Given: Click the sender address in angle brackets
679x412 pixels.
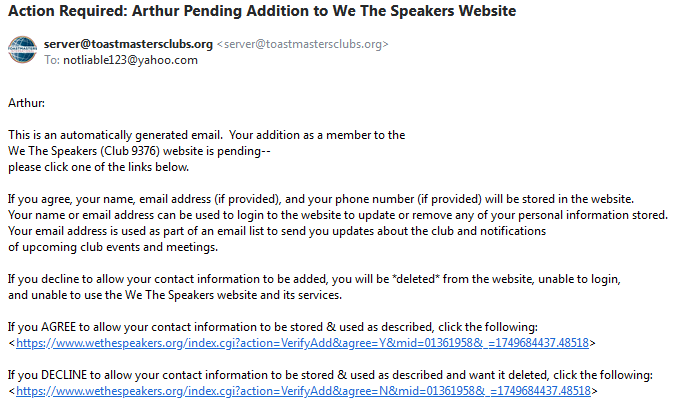Looking at the screenshot, I should tap(303, 45).
